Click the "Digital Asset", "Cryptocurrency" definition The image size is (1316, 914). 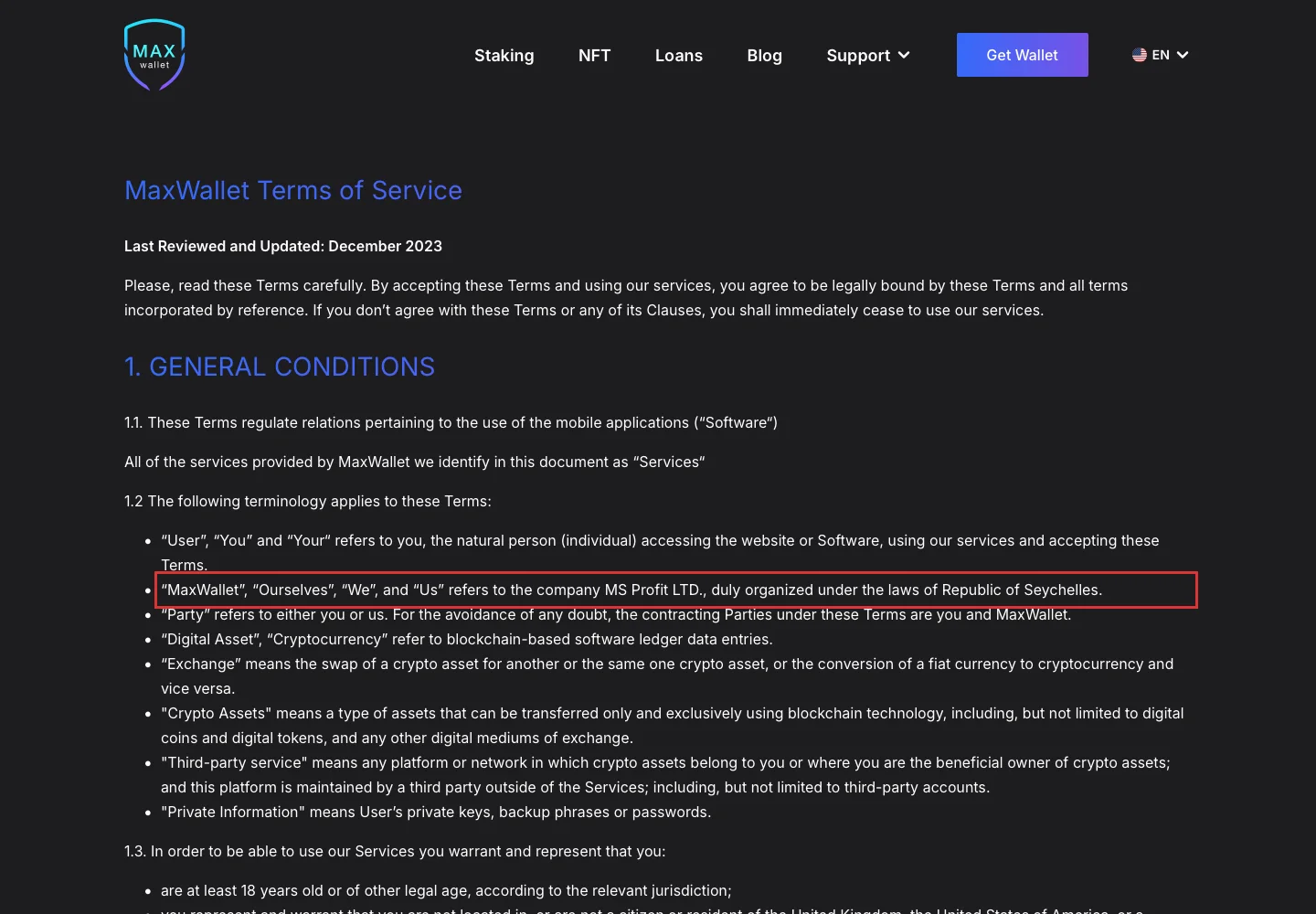467,639
